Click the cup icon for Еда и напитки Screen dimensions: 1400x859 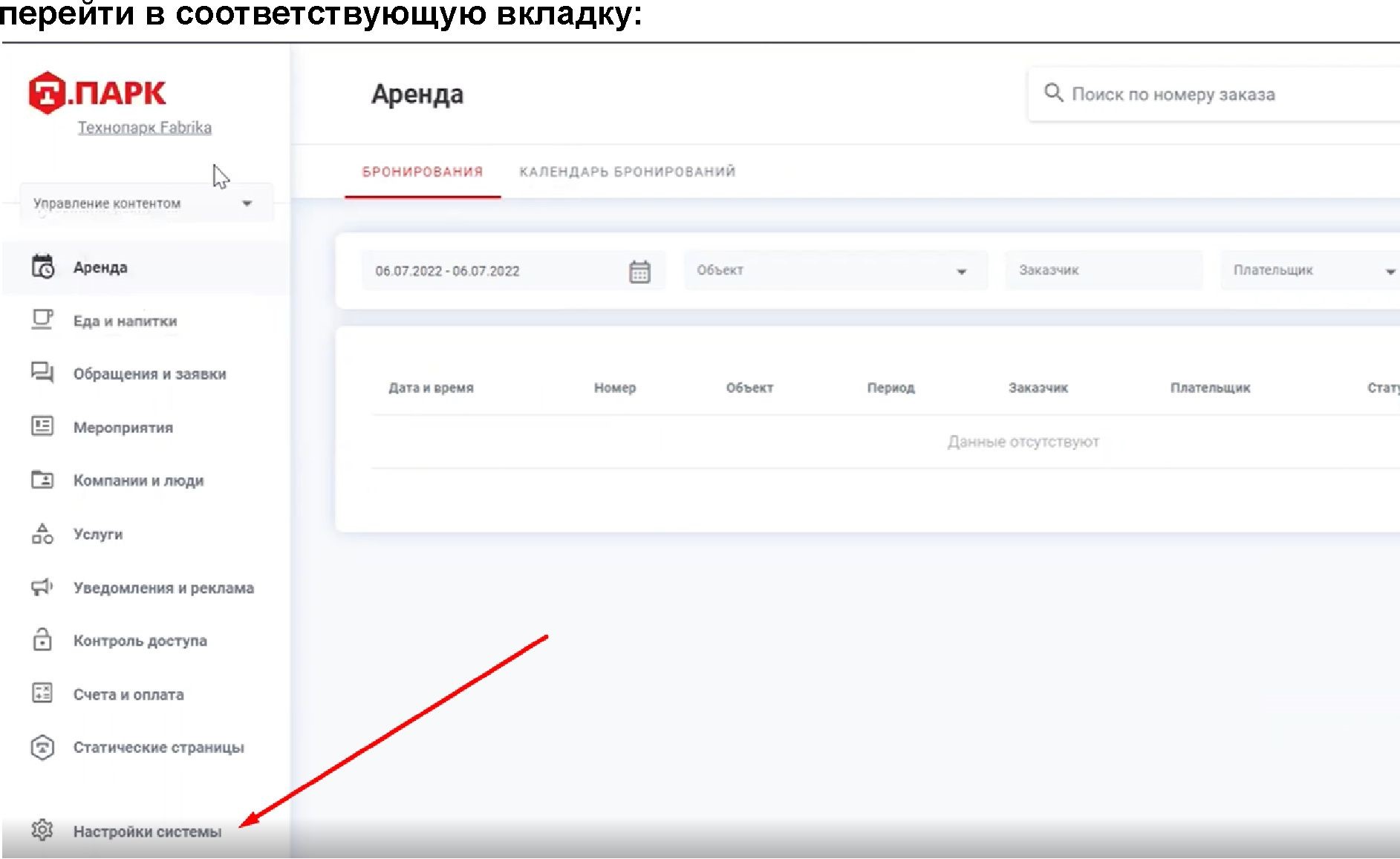(42, 320)
